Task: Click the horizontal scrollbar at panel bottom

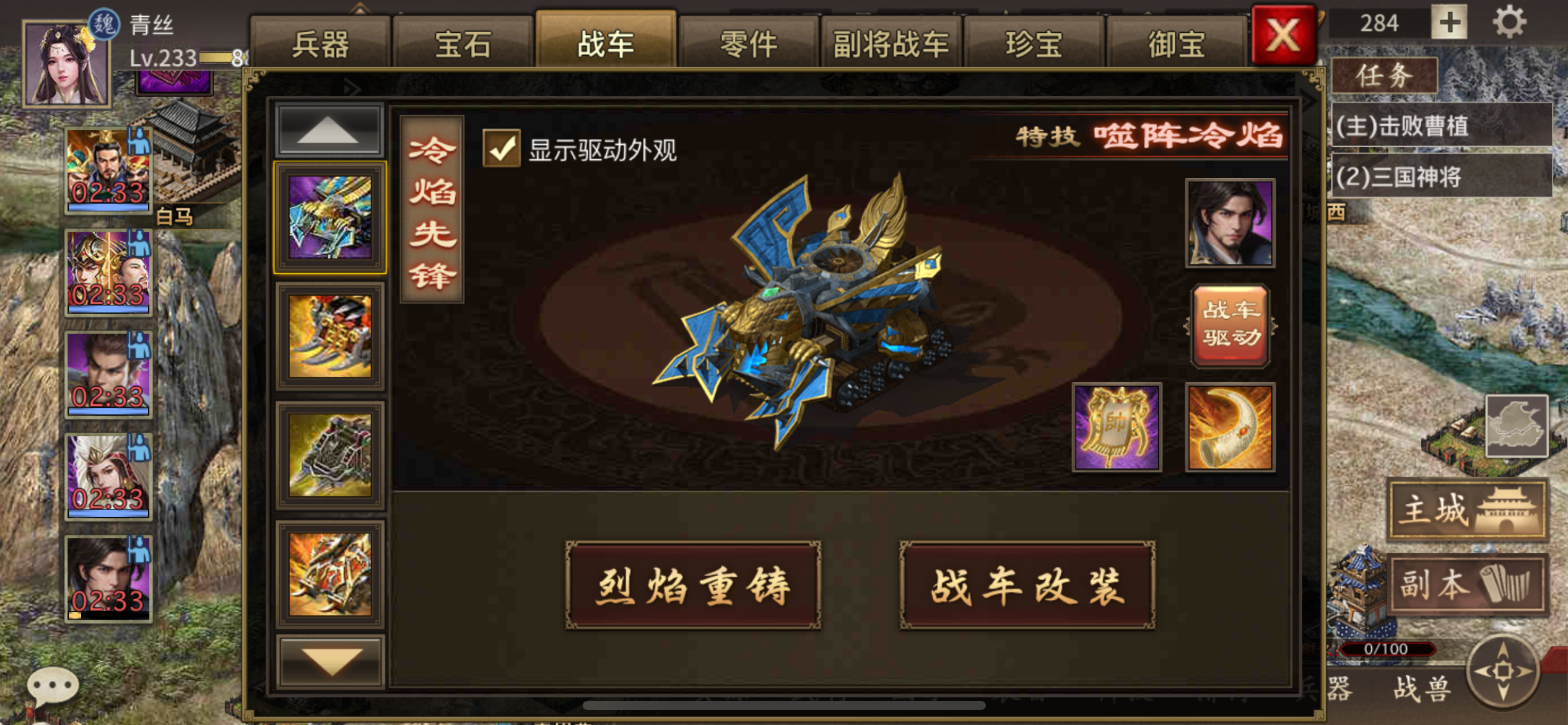Action: [x=784, y=706]
